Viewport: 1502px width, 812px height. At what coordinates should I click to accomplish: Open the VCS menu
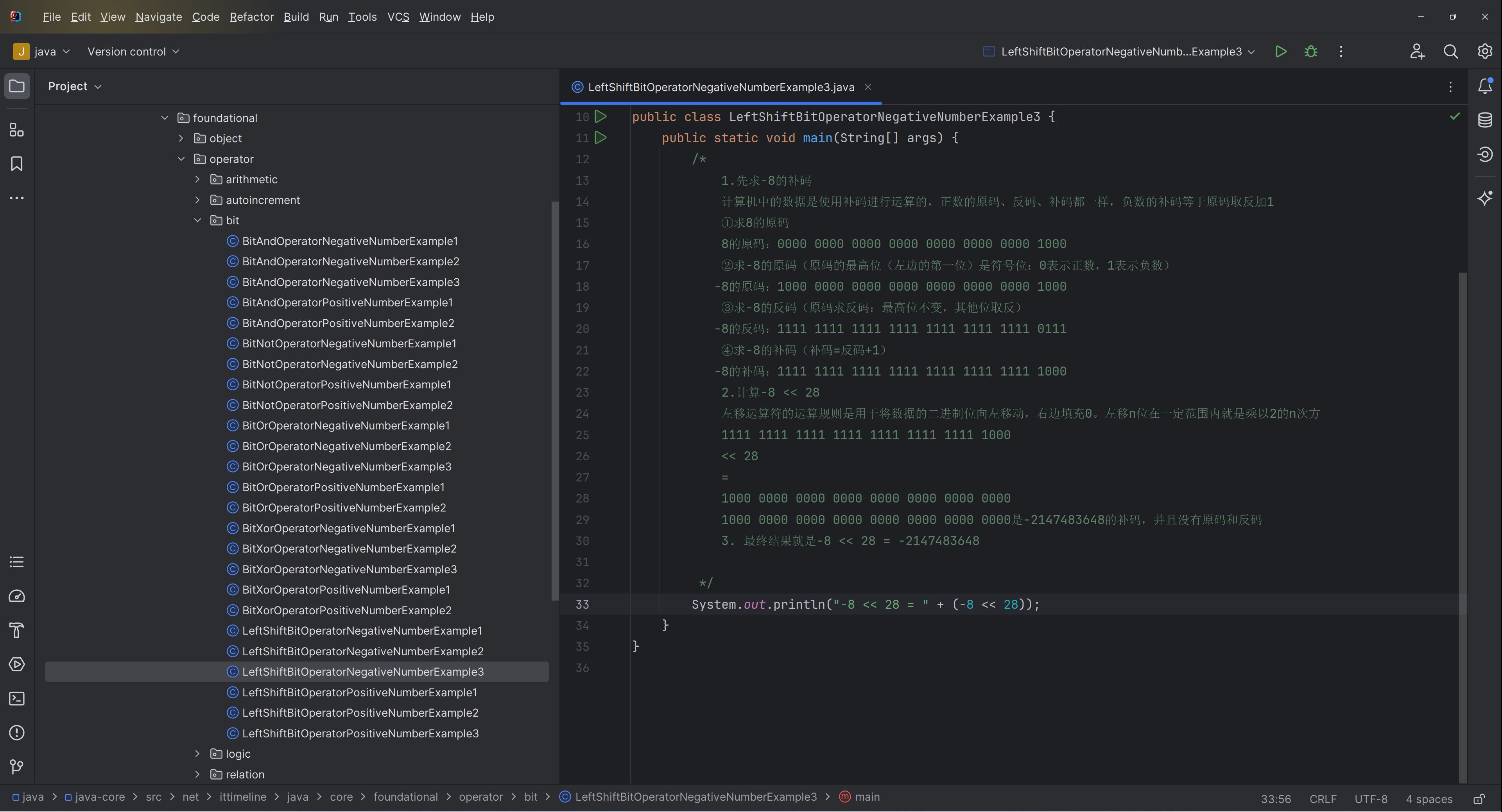[x=398, y=17]
